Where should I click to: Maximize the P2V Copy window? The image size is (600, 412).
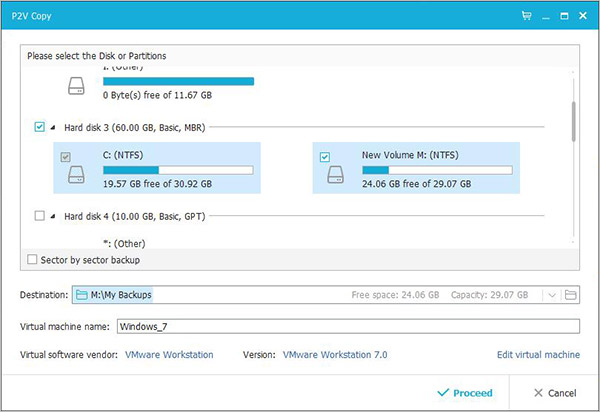coord(564,16)
